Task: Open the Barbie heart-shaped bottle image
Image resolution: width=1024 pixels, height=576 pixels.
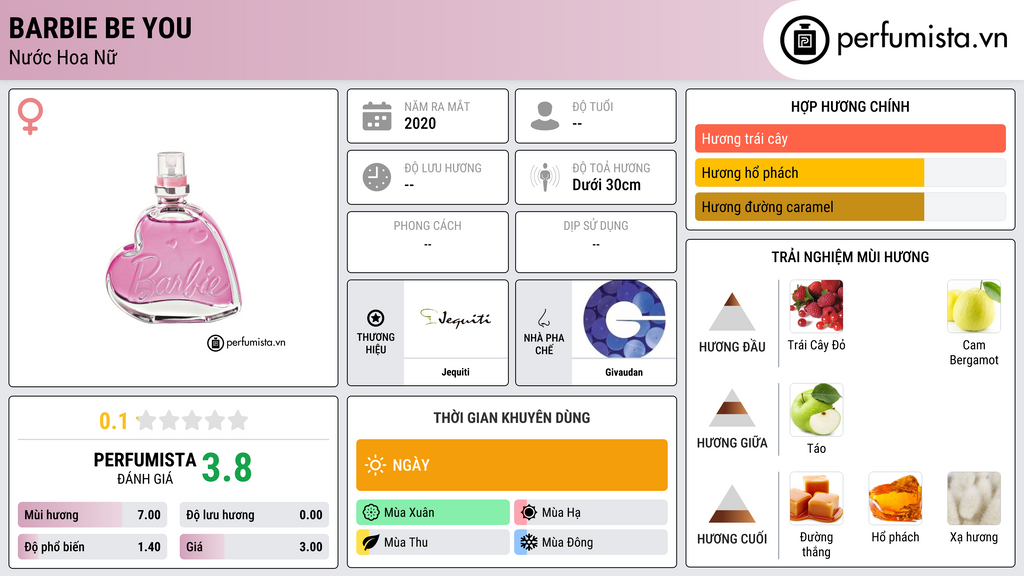Action: tap(174, 237)
